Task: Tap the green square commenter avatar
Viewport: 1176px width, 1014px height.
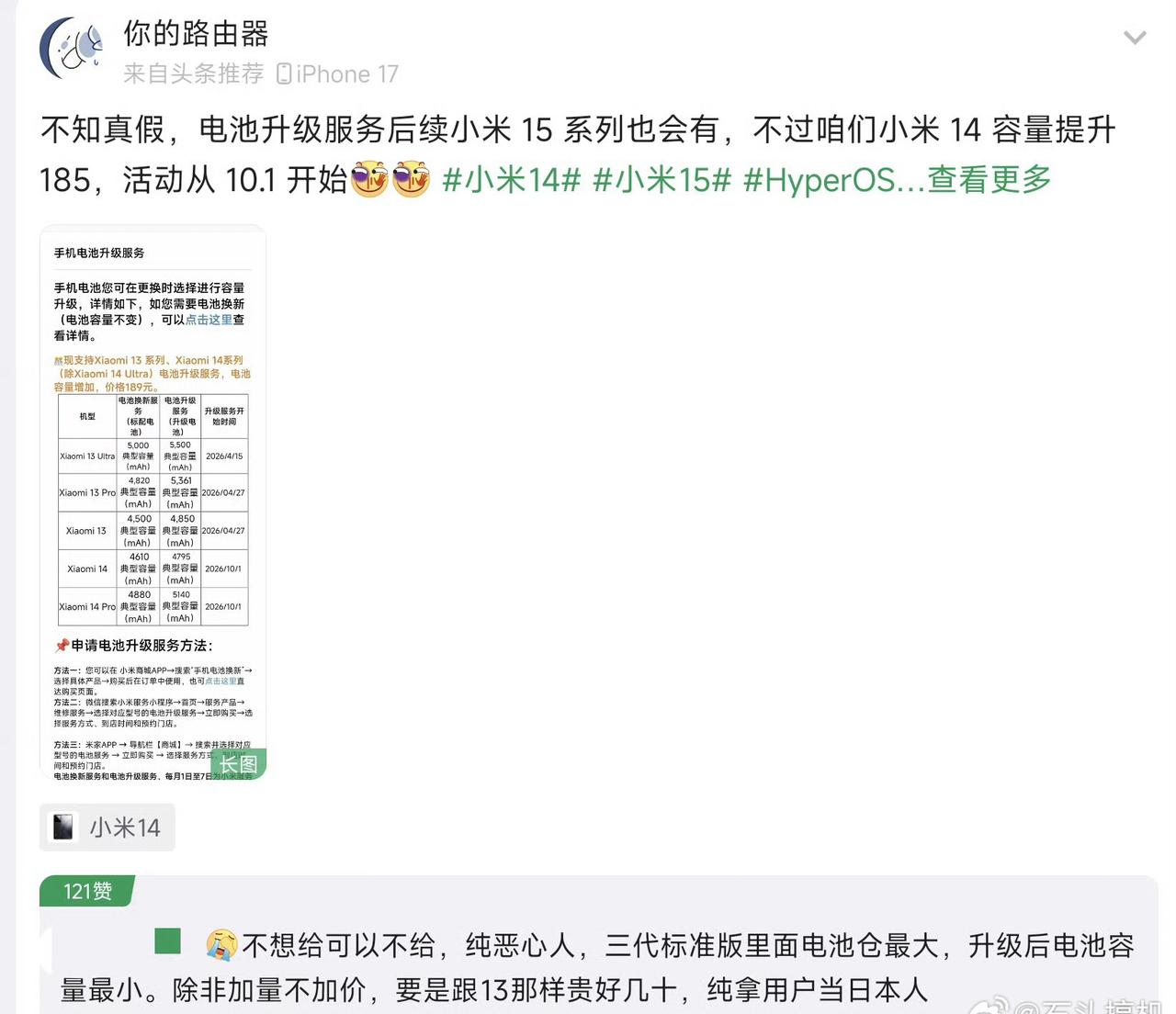Action: (x=167, y=941)
